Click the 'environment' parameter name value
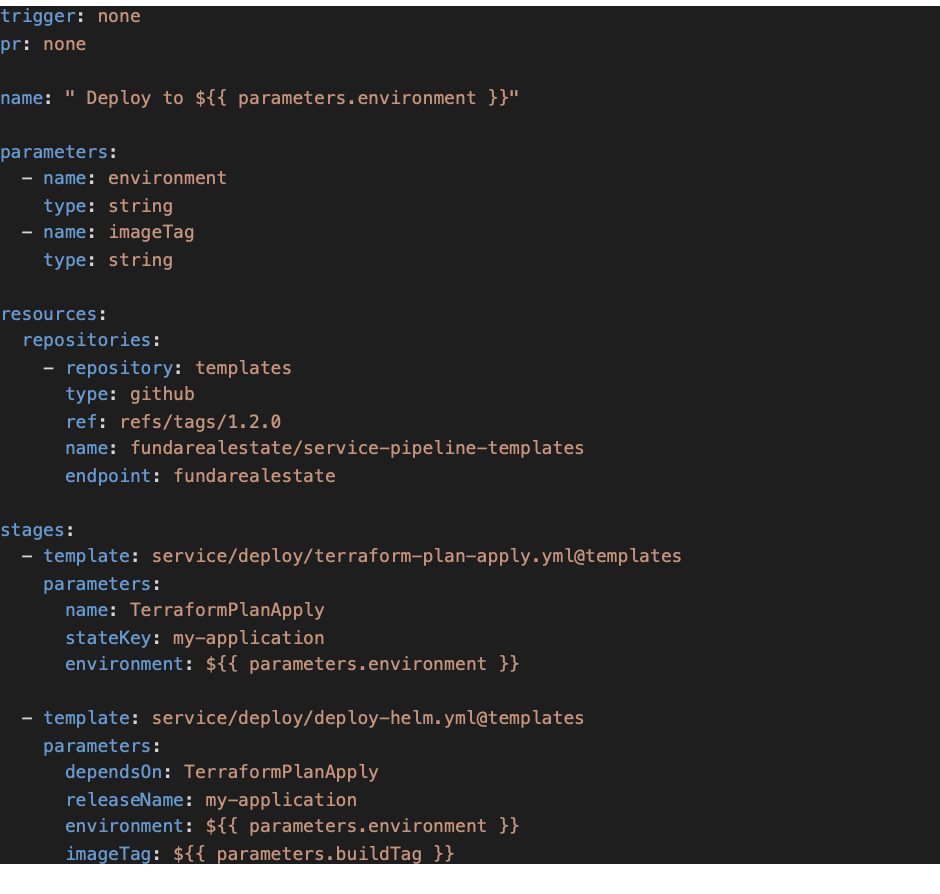The width and height of the screenshot is (940, 894). click(x=167, y=178)
